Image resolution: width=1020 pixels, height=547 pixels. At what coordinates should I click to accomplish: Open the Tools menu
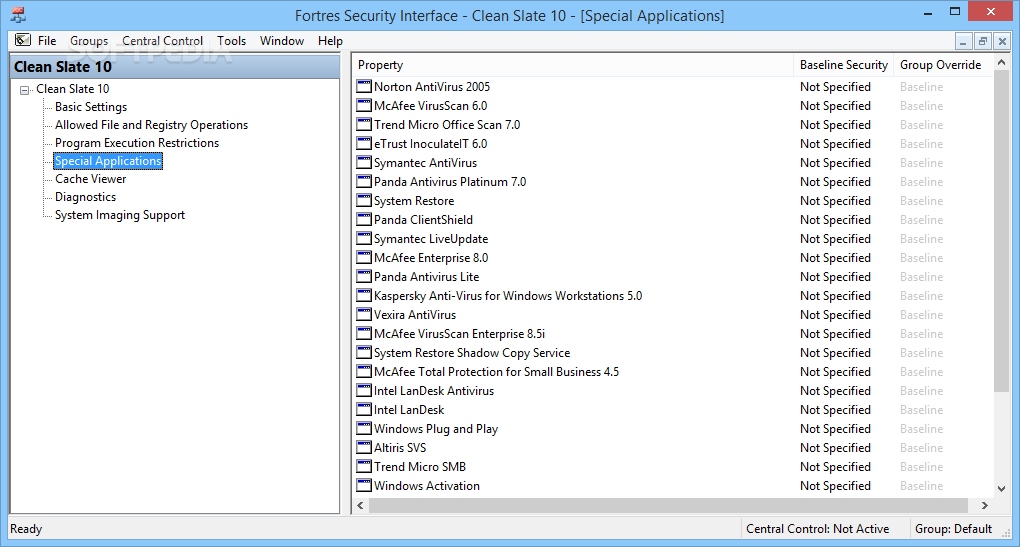(x=232, y=40)
